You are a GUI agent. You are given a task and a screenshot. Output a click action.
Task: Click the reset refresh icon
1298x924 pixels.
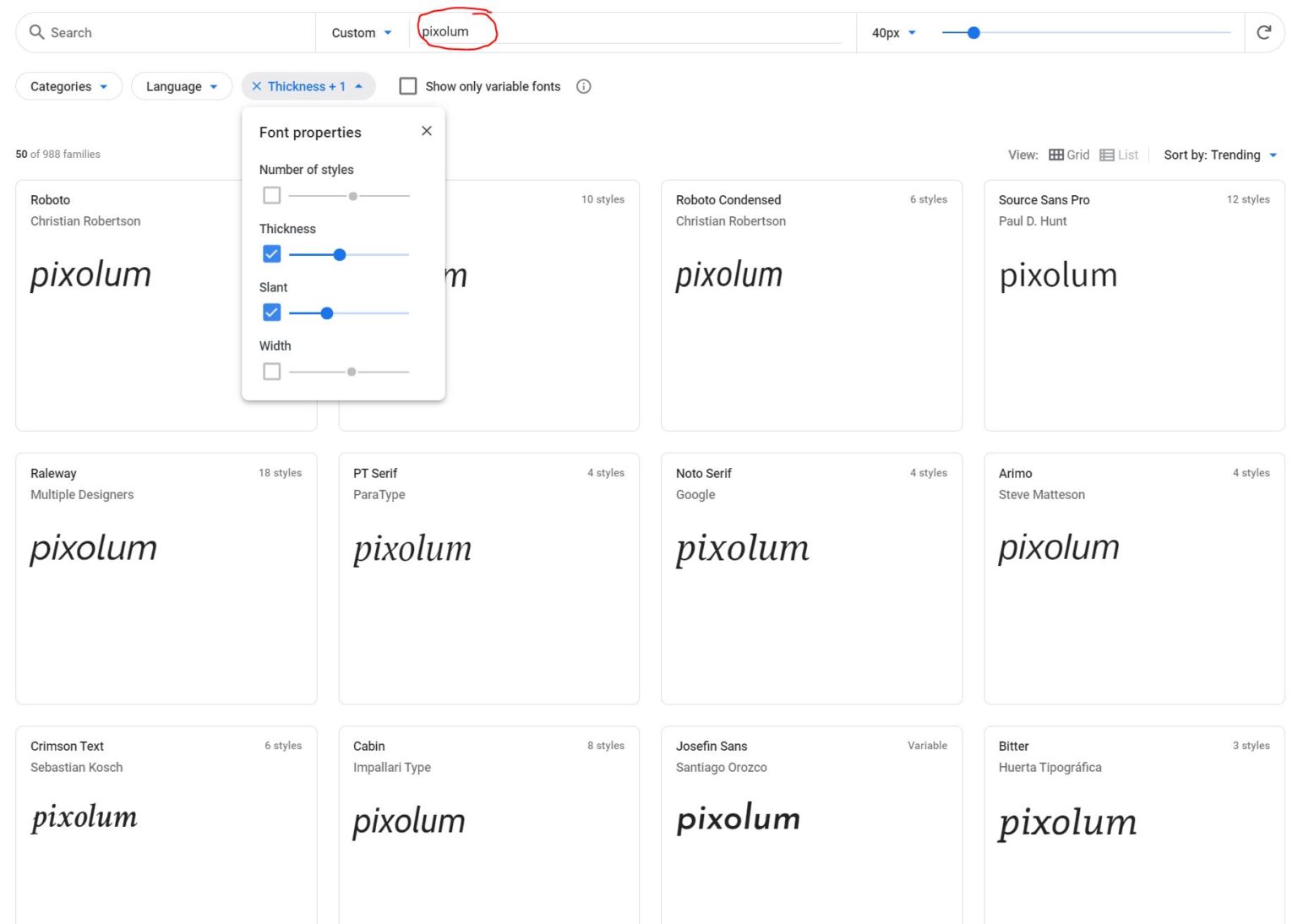point(1263,32)
